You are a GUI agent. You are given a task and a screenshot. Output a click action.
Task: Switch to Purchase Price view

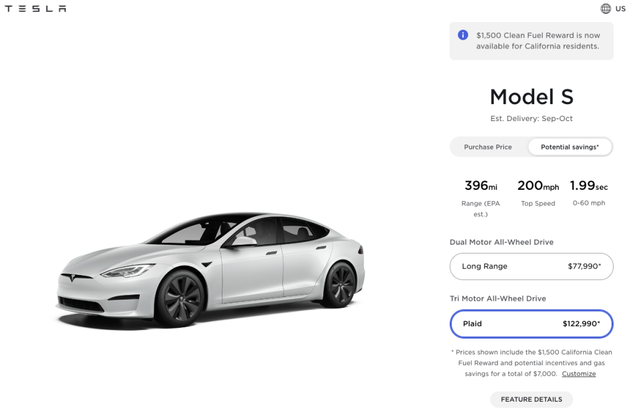click(488, 147)
